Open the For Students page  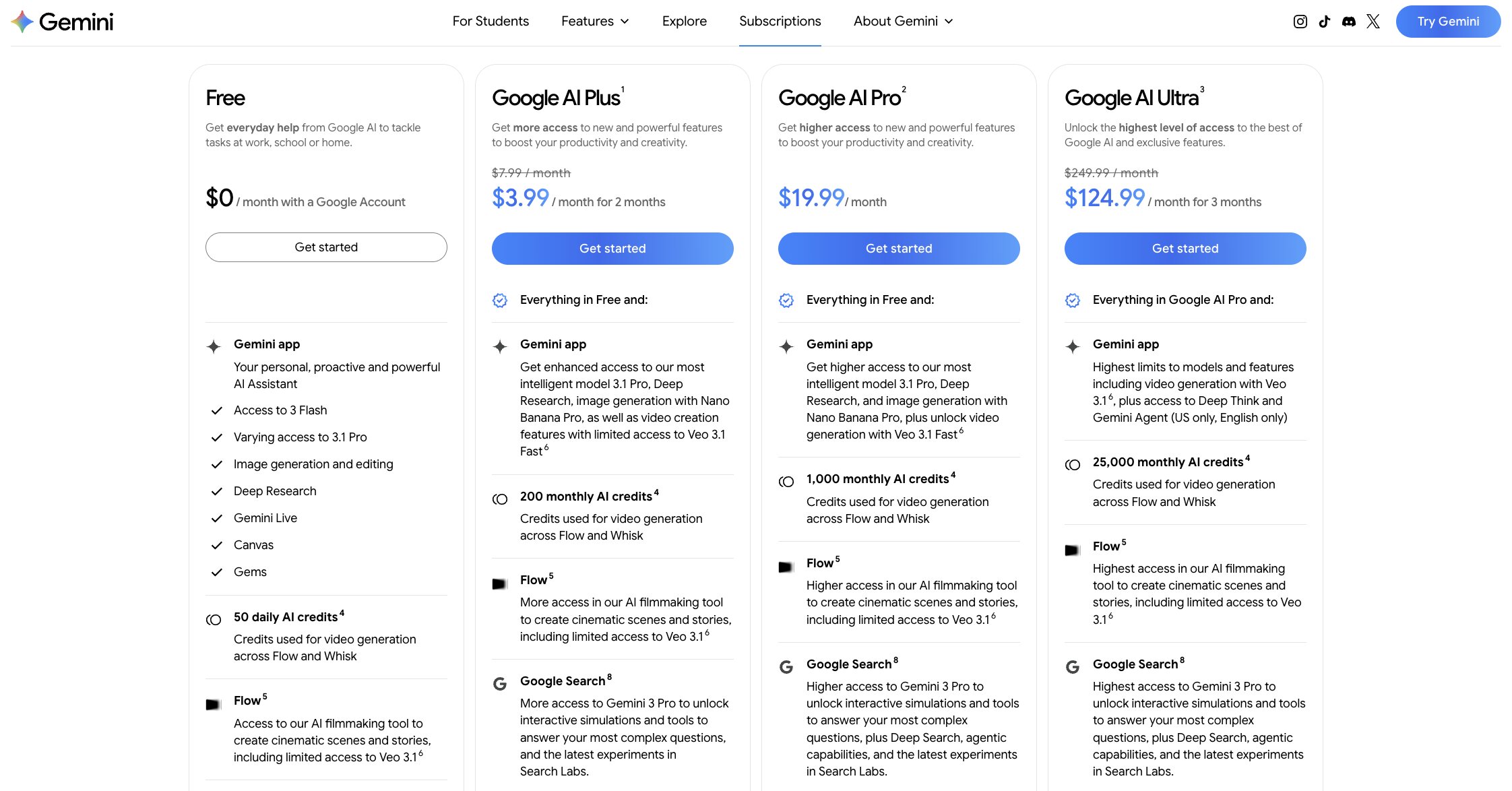click(490, 21)
